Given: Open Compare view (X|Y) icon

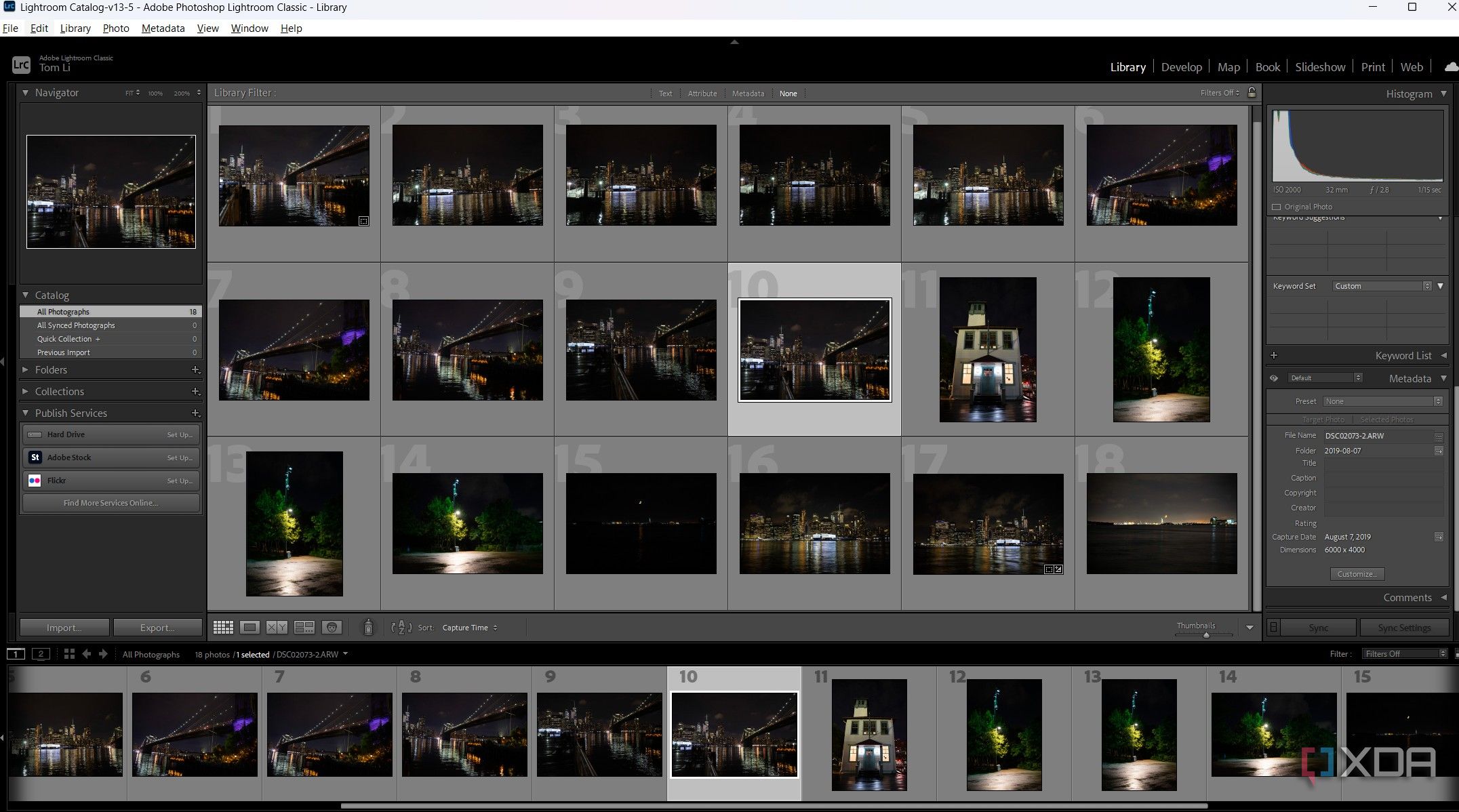Looking at the screenshot, I should (277, 628).
